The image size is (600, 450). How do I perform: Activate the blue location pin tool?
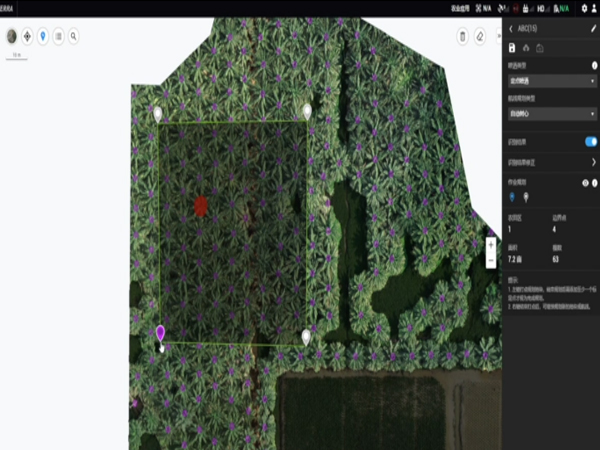(43, 36)
